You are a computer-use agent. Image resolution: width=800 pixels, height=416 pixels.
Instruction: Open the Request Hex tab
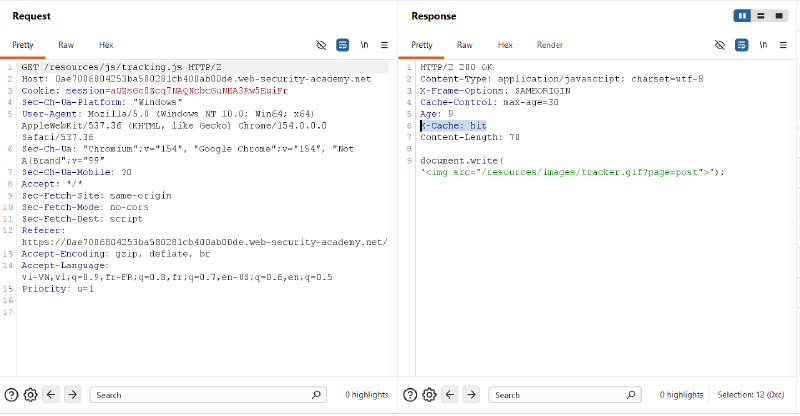point(106,45)
